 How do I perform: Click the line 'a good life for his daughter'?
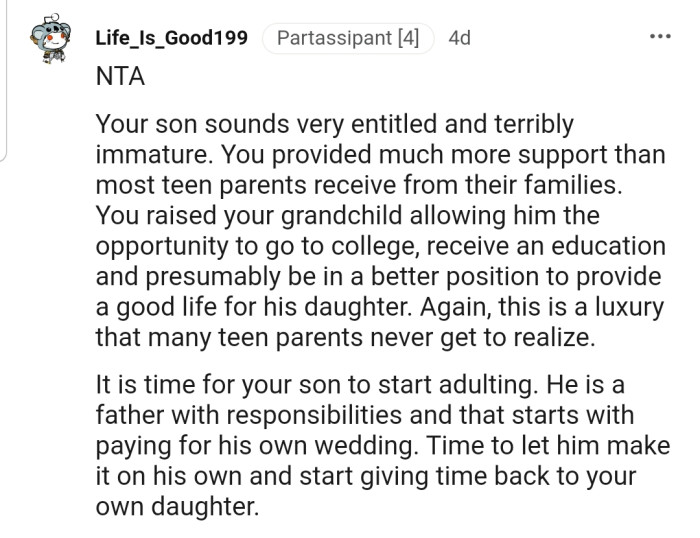pyautogui.click(x=378, y=306)
